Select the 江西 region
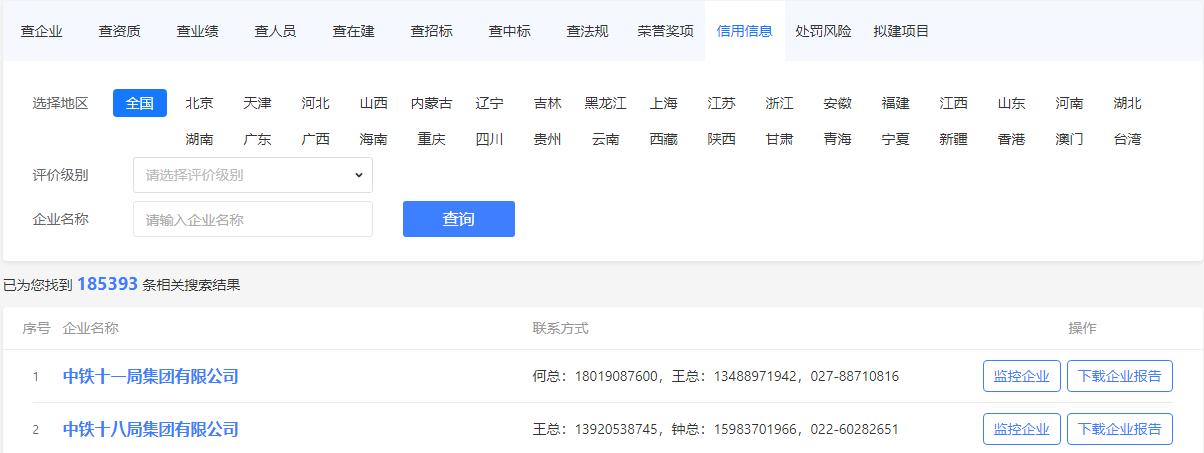Screen dimensions: 1204x453 (x=953, y=103)
